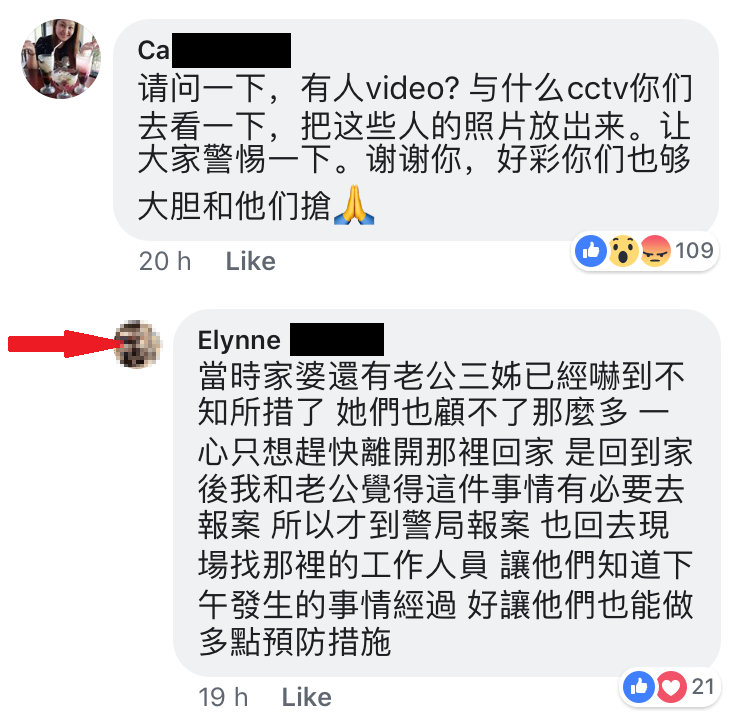747x726 pixels.
Task: Click the simplified Chinese comment about cctv video
Action: point(414,148)
